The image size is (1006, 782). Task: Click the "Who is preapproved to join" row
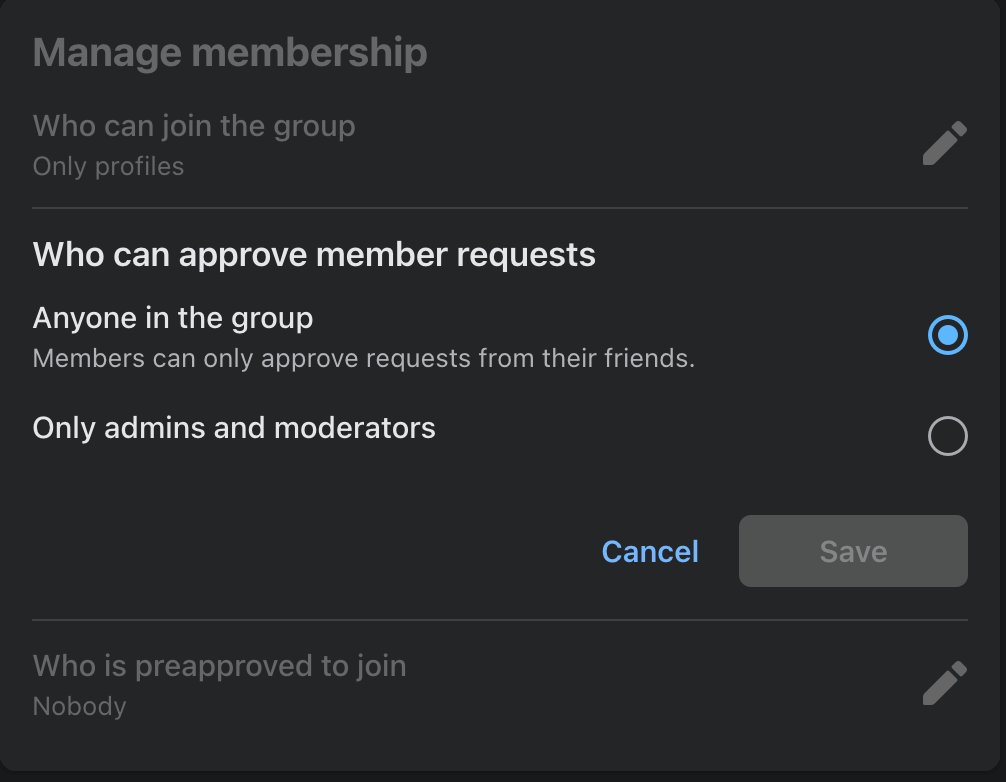point(219,665)
